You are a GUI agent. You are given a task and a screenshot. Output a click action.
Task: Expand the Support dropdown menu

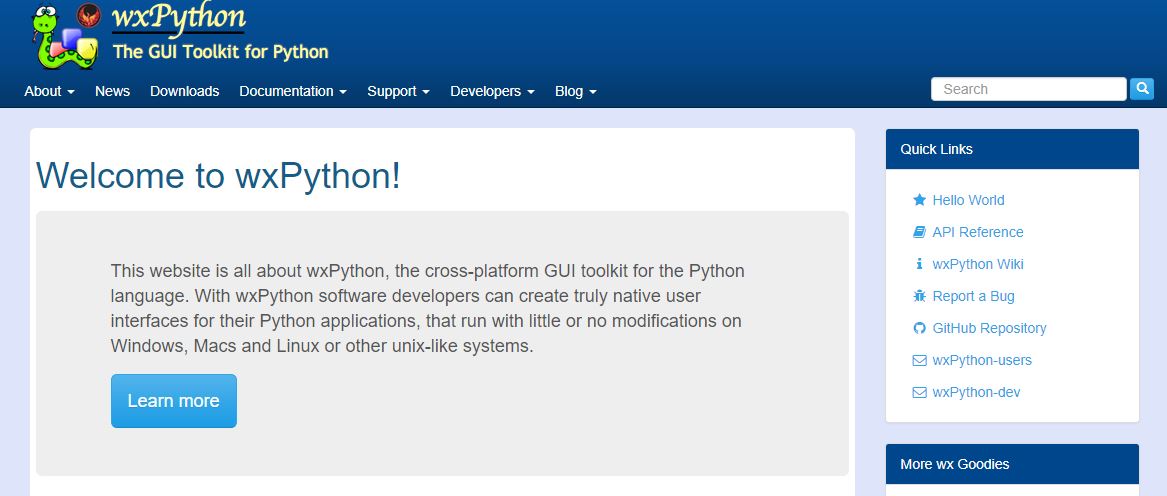[x=398, y=91]
